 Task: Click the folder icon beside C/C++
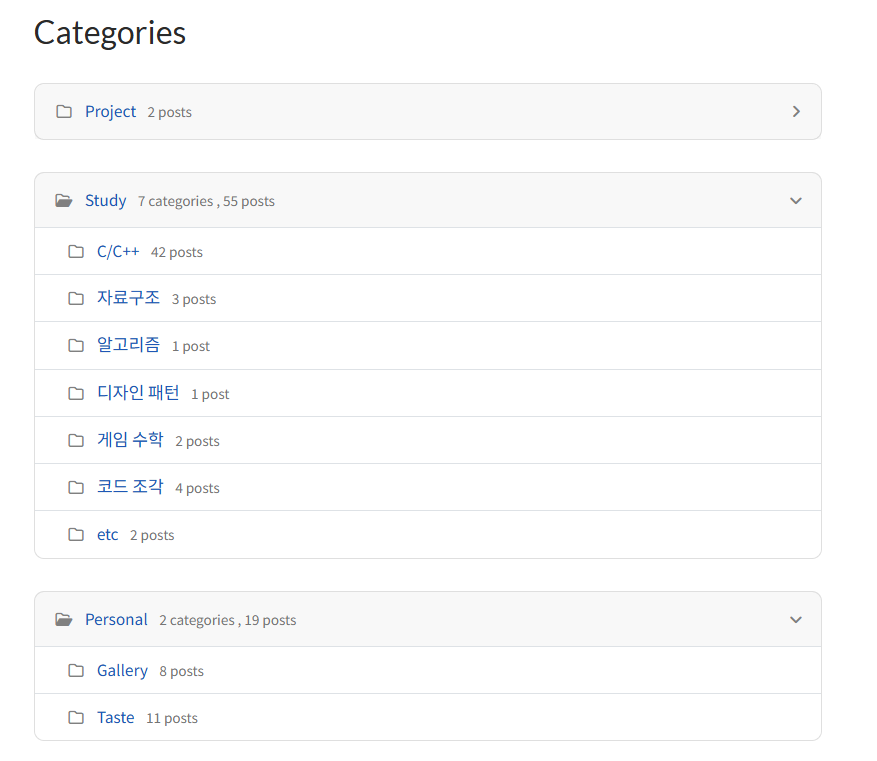[76, 252]
